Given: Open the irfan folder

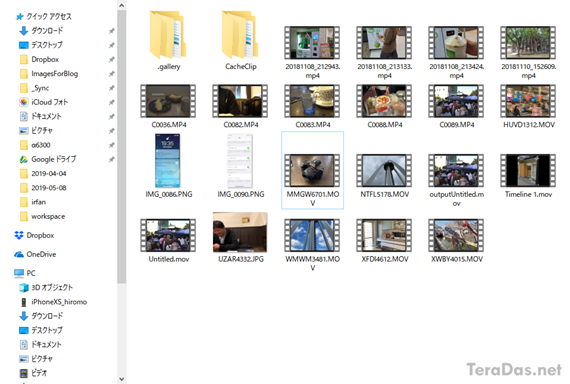Looking at the screenshot, I should [x=32, y=202].
